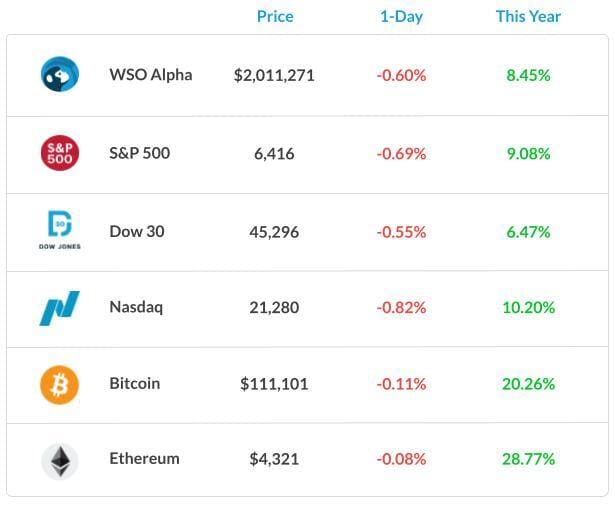The height and width of the screenshot is (505, 615).
Task: Click the Ethereum diamond logo icon
Action: [x=60, y=461]
